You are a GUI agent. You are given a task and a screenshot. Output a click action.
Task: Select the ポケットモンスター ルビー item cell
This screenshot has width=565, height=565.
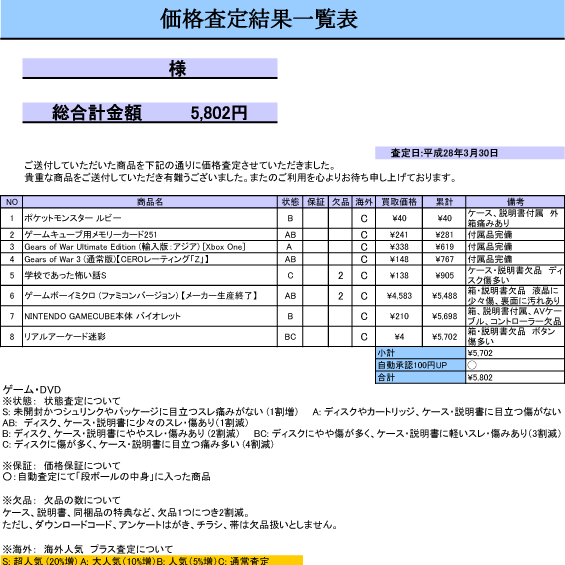pos(150,218)
